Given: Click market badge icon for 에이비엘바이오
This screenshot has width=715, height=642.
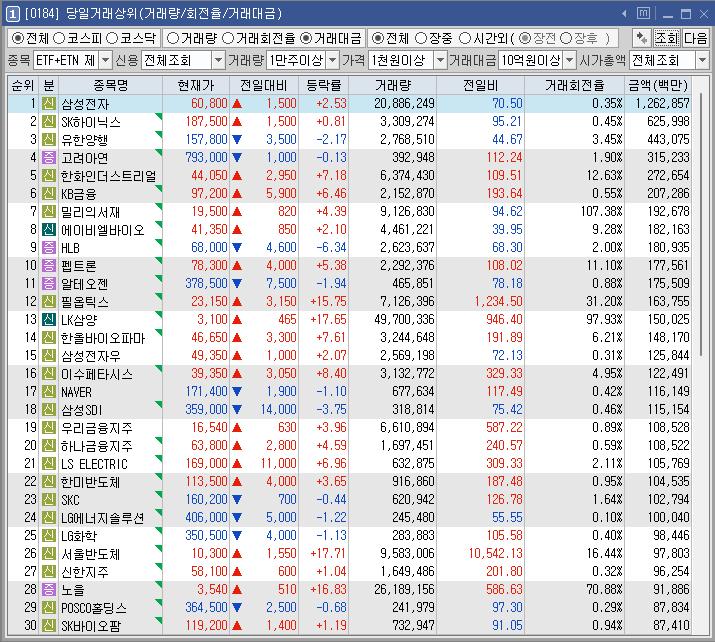Looking at the screenshot, I should pos(49,229).
